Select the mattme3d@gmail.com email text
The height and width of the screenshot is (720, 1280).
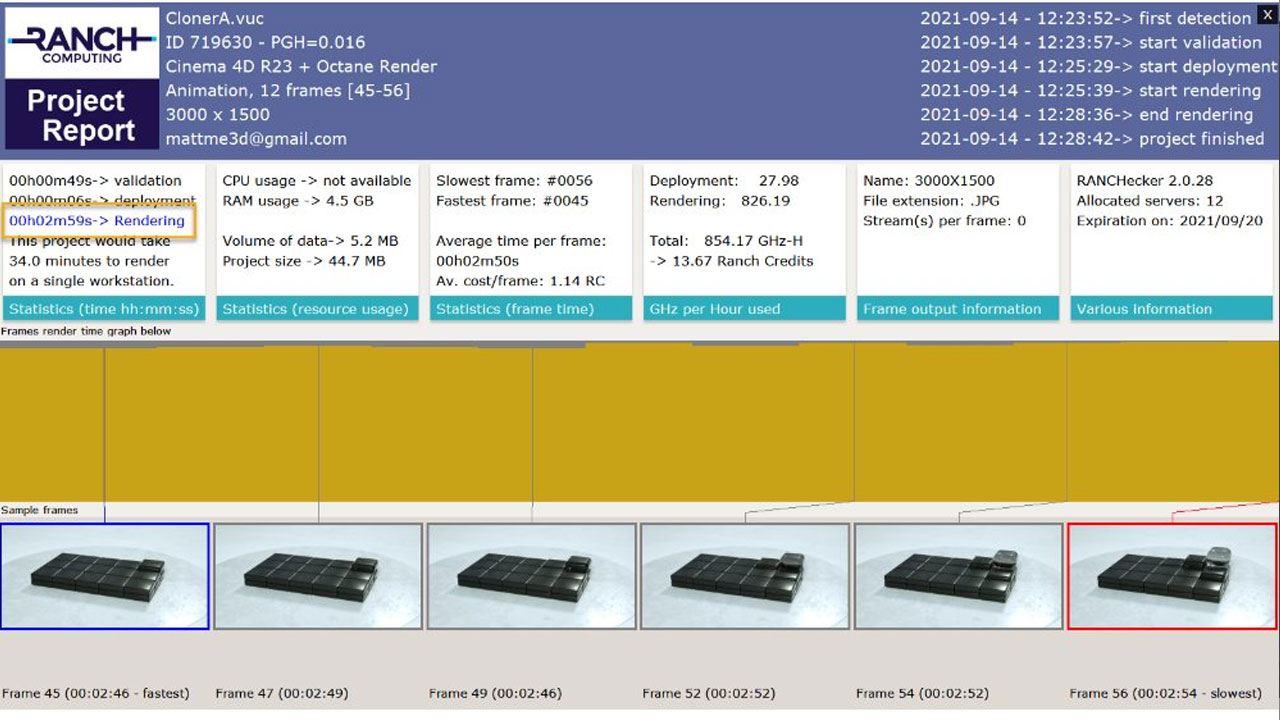(x=256, y=139)
